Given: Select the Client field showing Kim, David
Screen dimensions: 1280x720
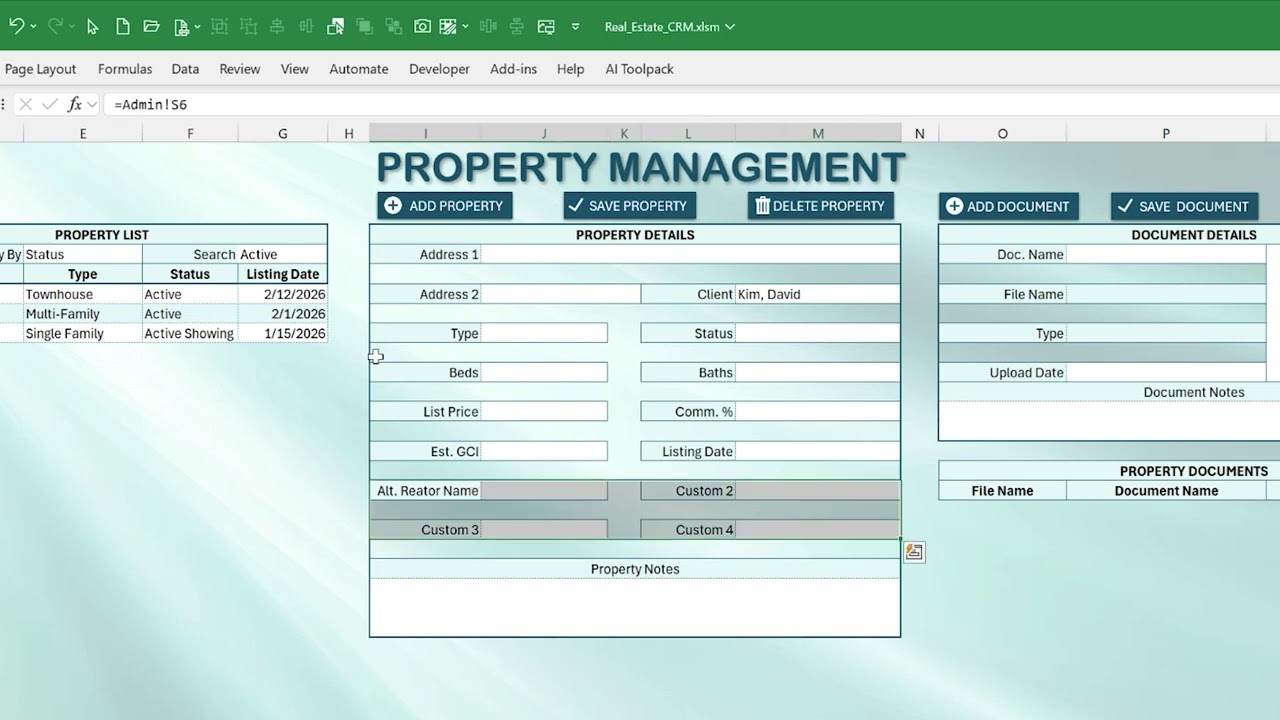Looking at the screenshot, I should pyautogui.click(x=817, y=294).
